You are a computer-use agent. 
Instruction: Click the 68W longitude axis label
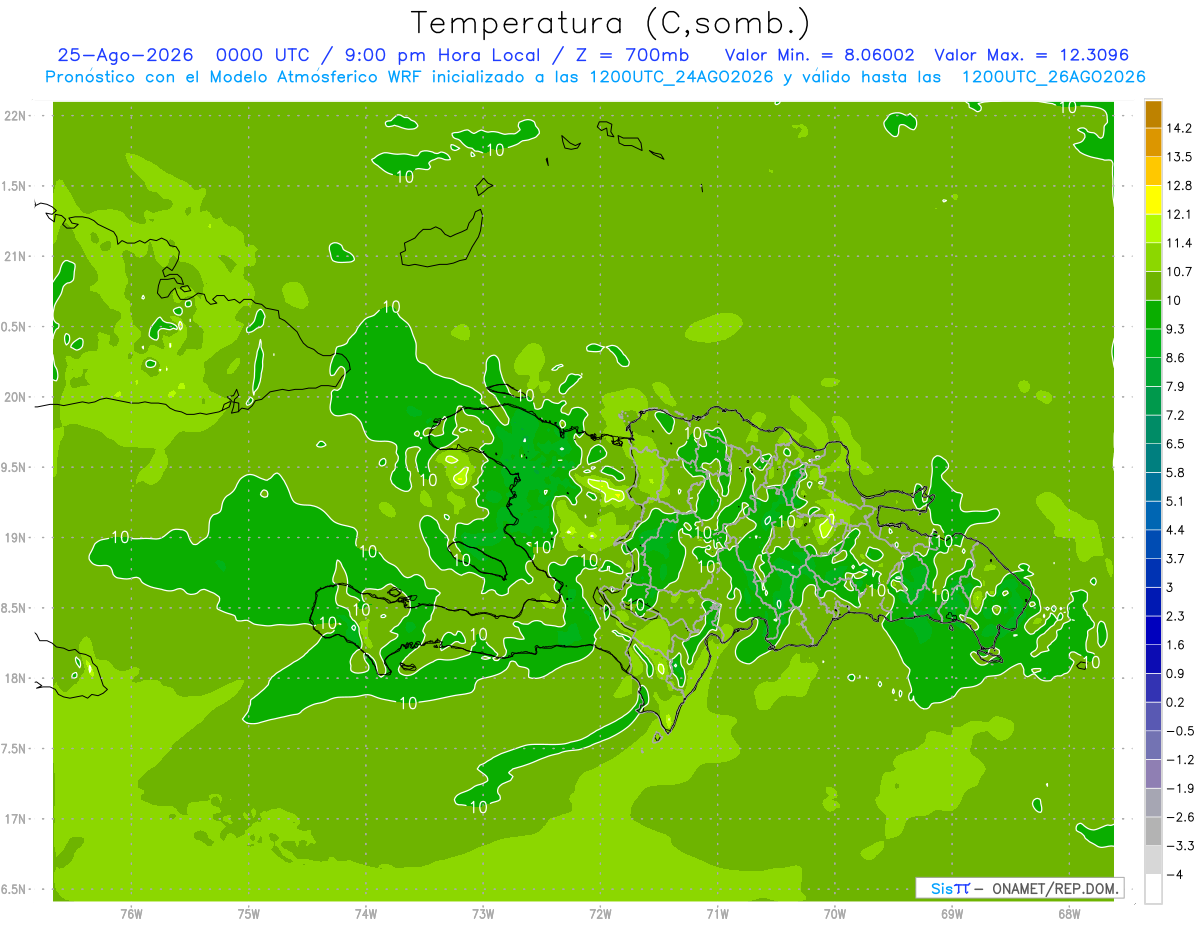1069,913
